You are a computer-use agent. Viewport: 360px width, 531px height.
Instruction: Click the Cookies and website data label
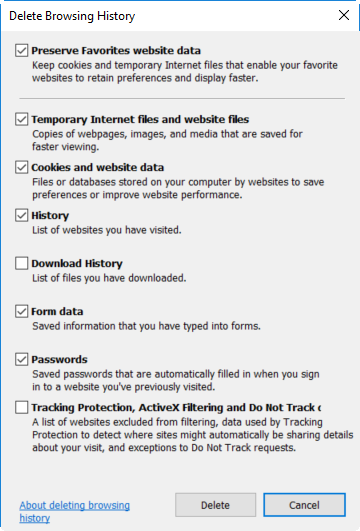tap(98, 168)
